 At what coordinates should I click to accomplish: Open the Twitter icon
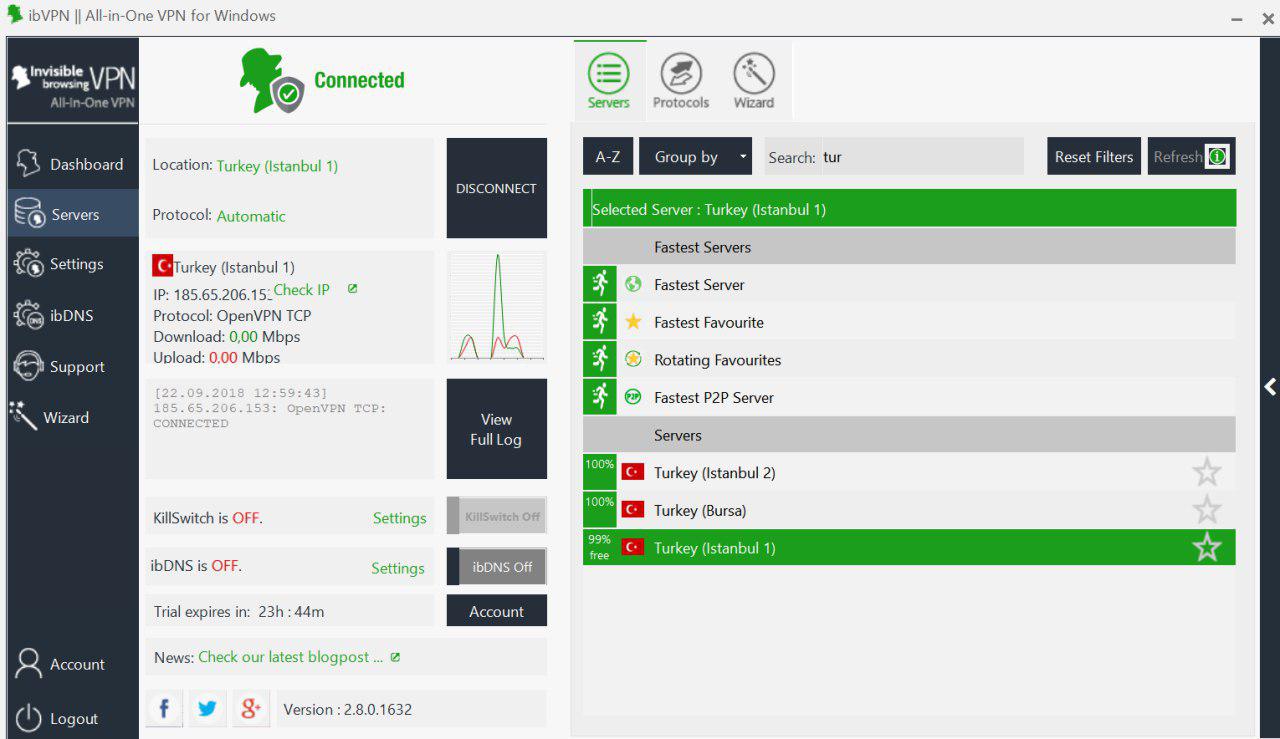(x=207, y=708)
